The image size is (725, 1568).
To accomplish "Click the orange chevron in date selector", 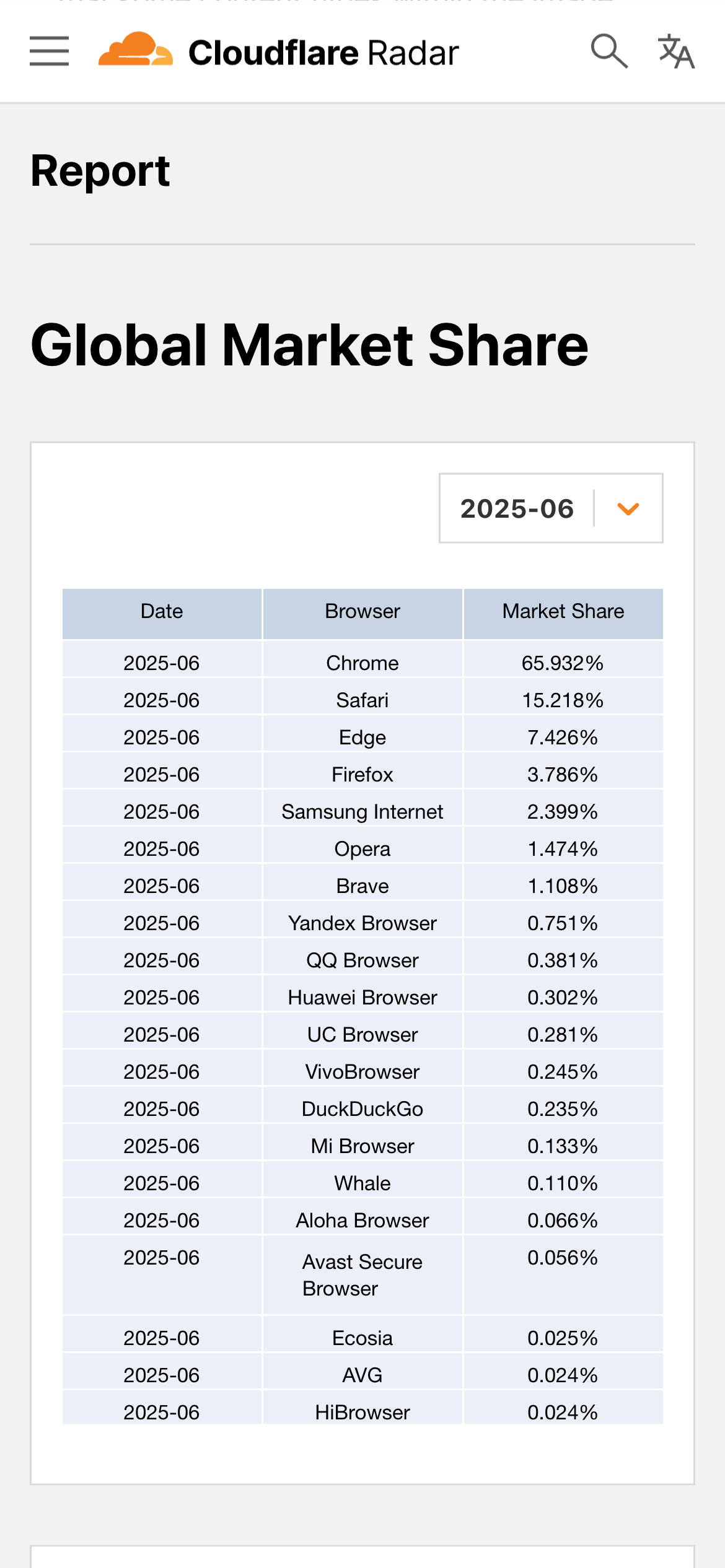I will [x=628, y=509].
